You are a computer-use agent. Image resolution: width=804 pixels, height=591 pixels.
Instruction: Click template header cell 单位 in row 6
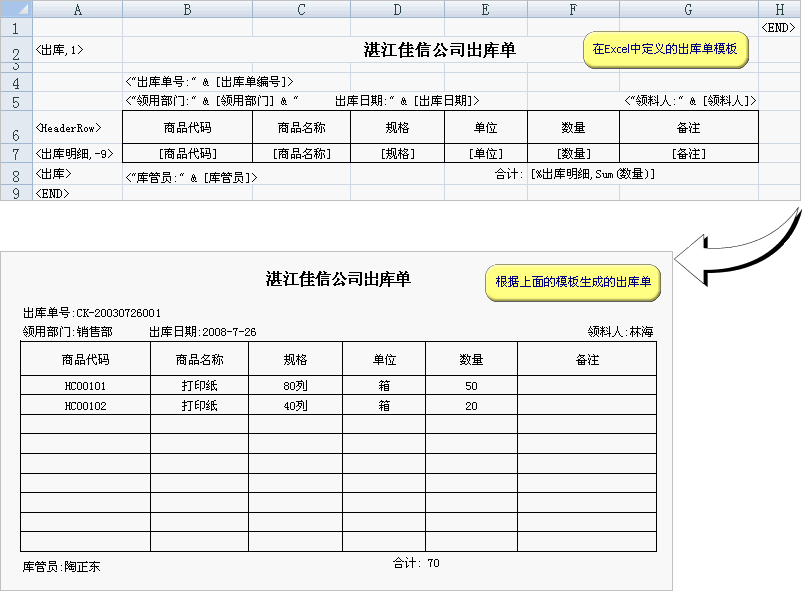pos(486,127)
